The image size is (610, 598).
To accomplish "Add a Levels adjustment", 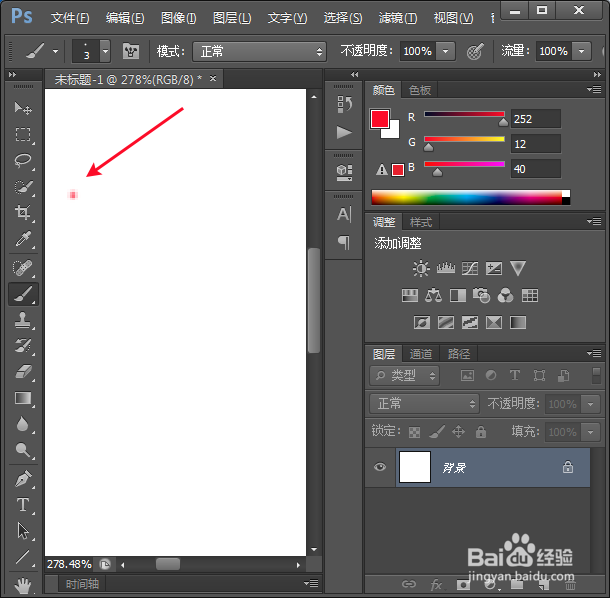I will (x=446, y=268).
